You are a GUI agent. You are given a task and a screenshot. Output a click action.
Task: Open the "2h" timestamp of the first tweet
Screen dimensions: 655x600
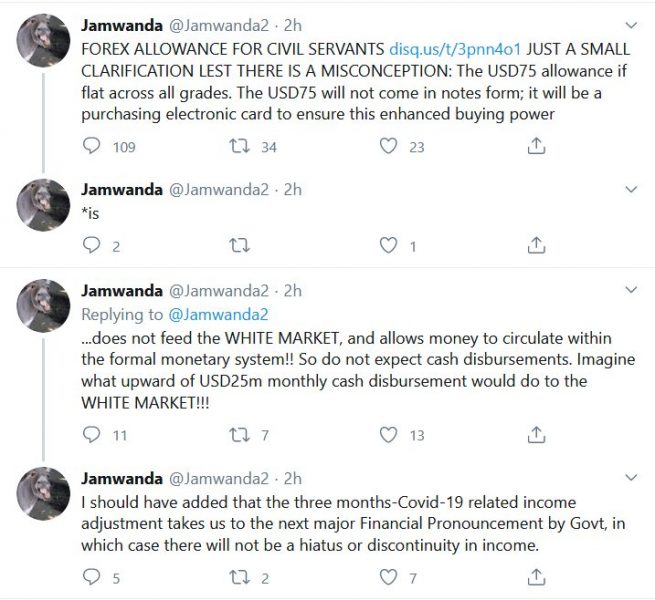point(291,25)
